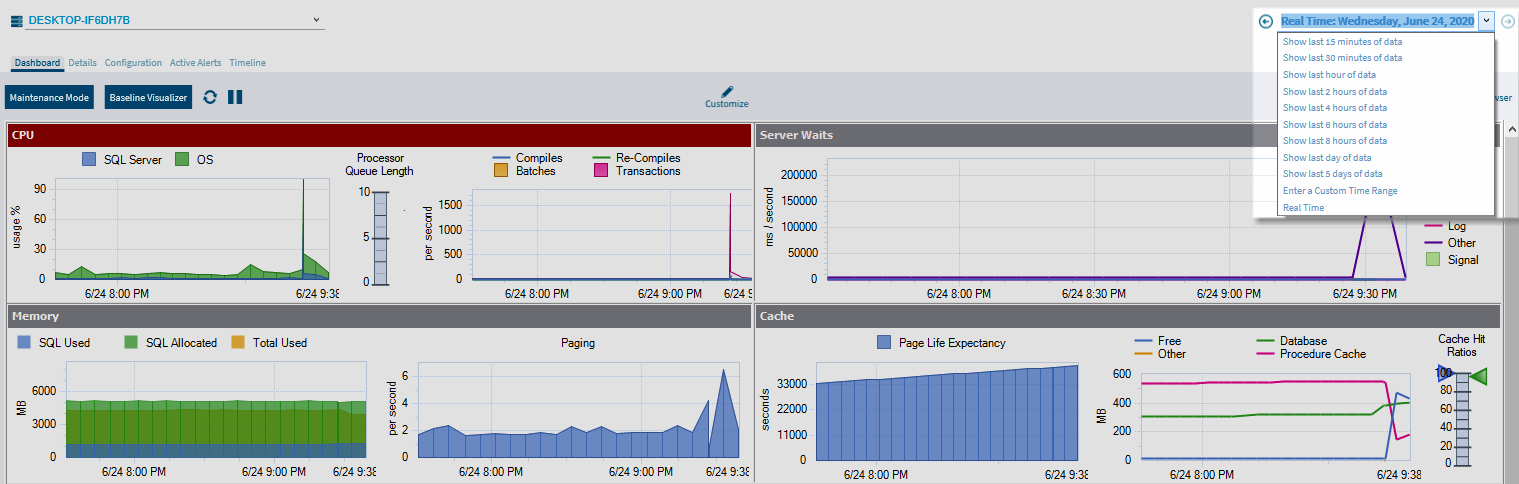This screenshot has height=484, width=1519.
Task: Click the Cache panel header
Action: coord(1128,316)
